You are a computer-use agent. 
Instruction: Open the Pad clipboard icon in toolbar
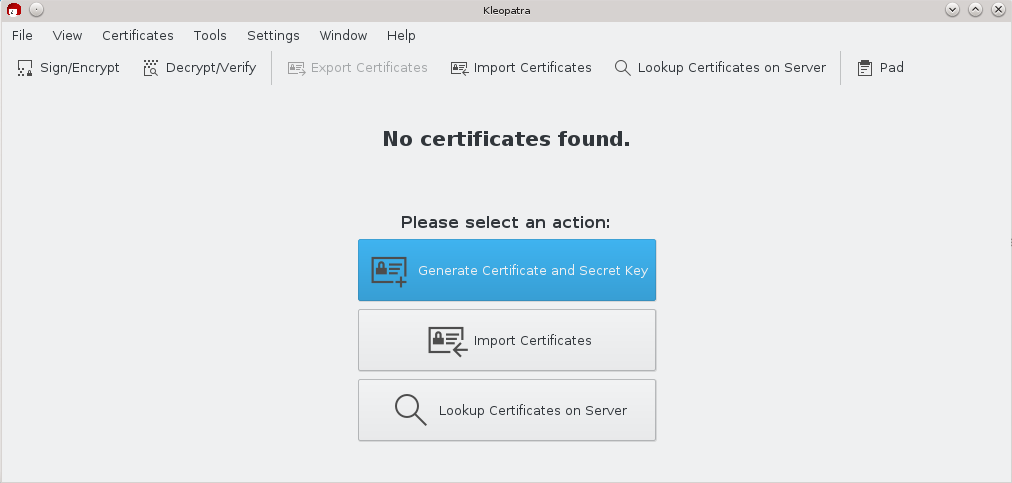865,68
